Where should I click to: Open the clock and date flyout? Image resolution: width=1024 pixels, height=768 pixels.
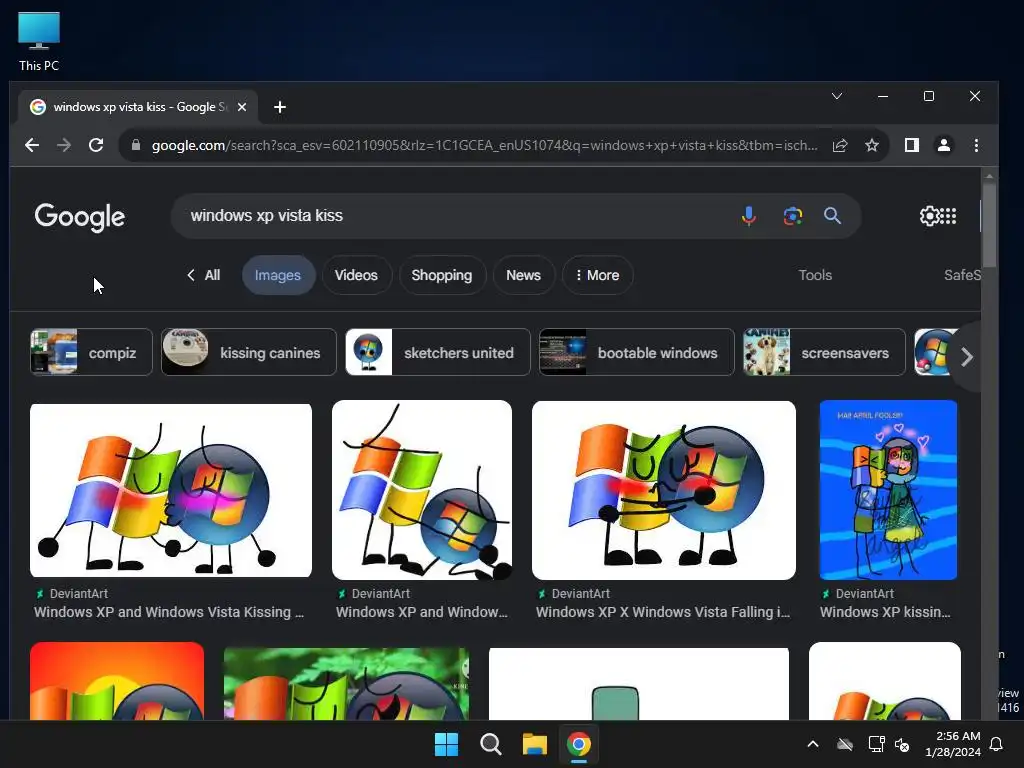click(x=953, y=744)
